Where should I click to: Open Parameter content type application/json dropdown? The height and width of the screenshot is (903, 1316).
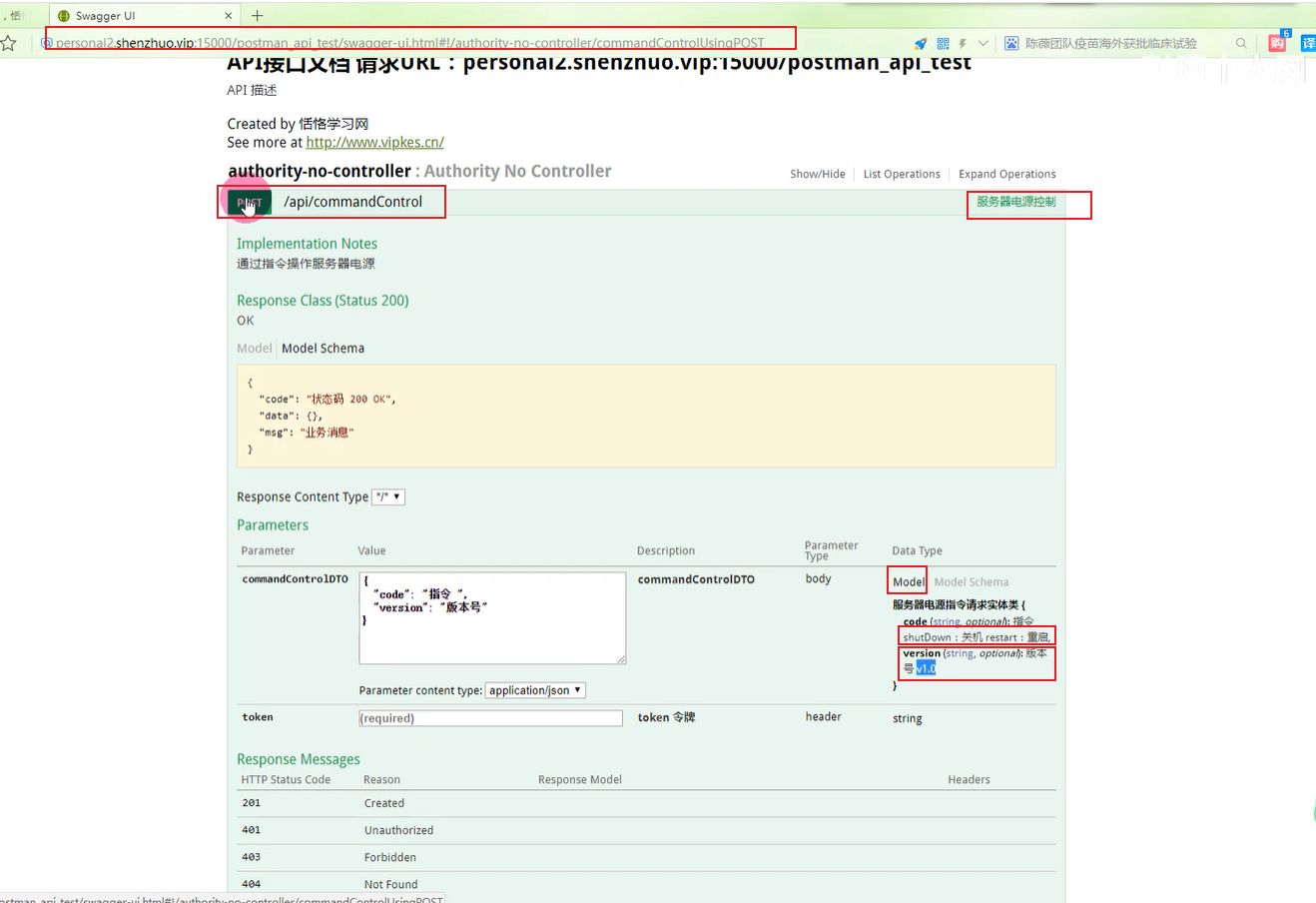click(535, 690)
